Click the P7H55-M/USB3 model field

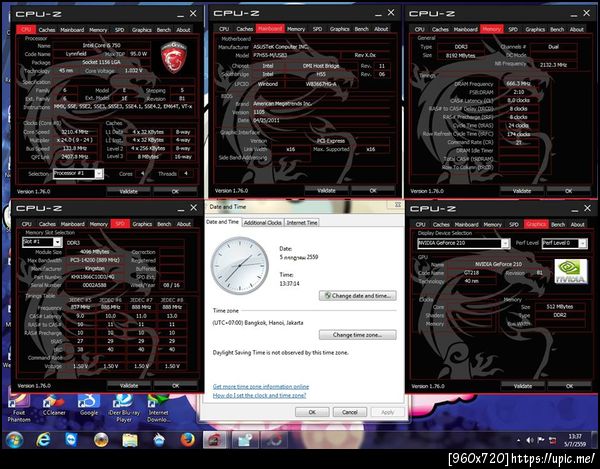click(295, 55)
